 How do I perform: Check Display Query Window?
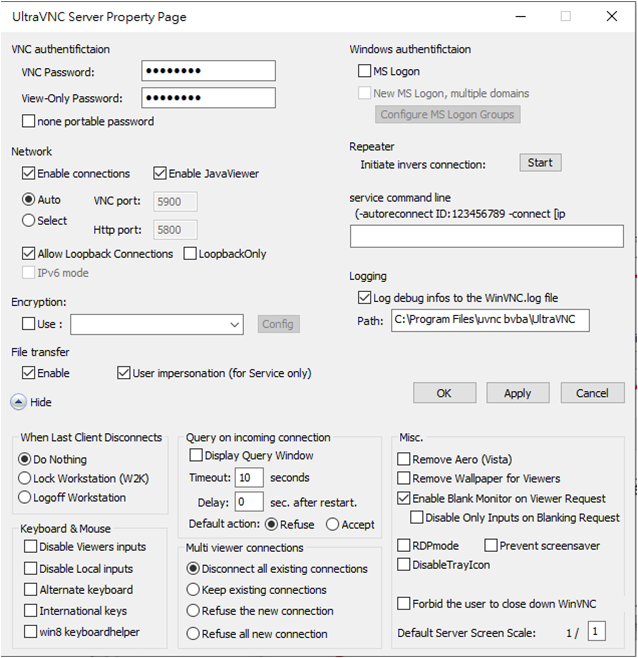point(196,455)
